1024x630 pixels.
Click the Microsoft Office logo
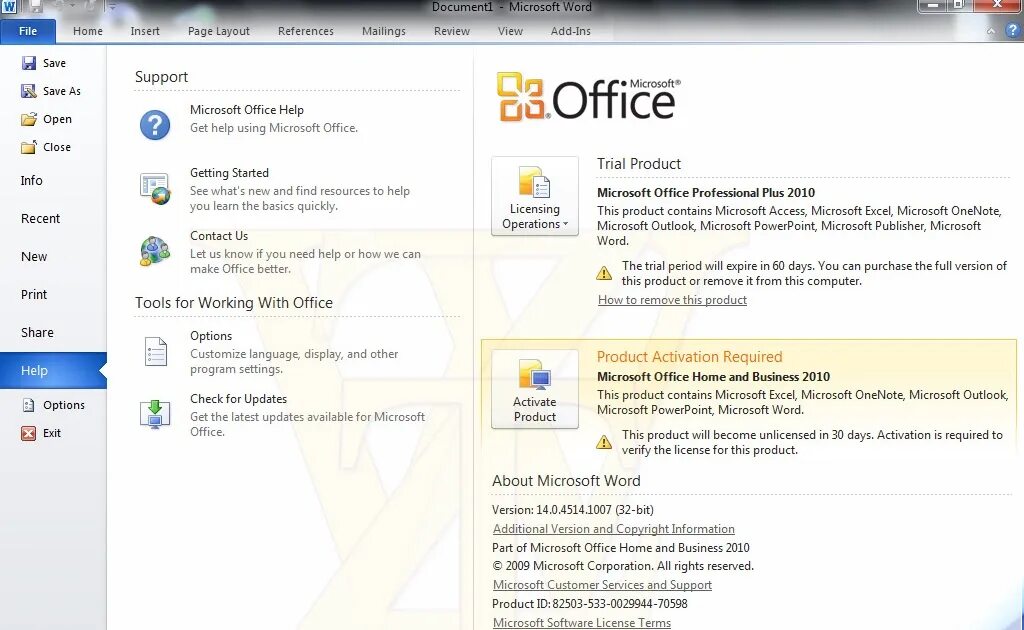tap(588, 97)
